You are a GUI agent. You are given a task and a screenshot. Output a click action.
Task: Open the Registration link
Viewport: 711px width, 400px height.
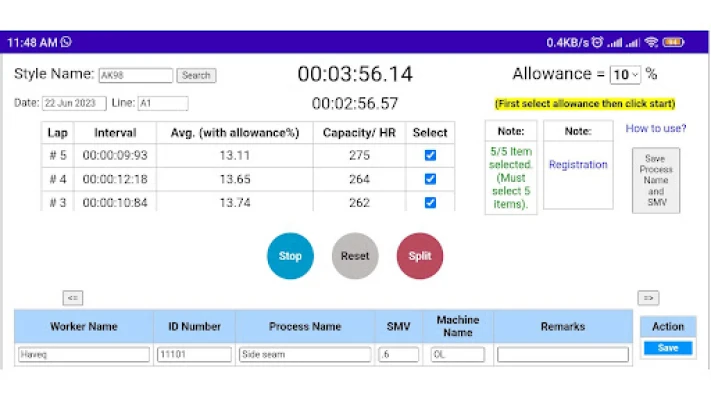tap(578, 165)
